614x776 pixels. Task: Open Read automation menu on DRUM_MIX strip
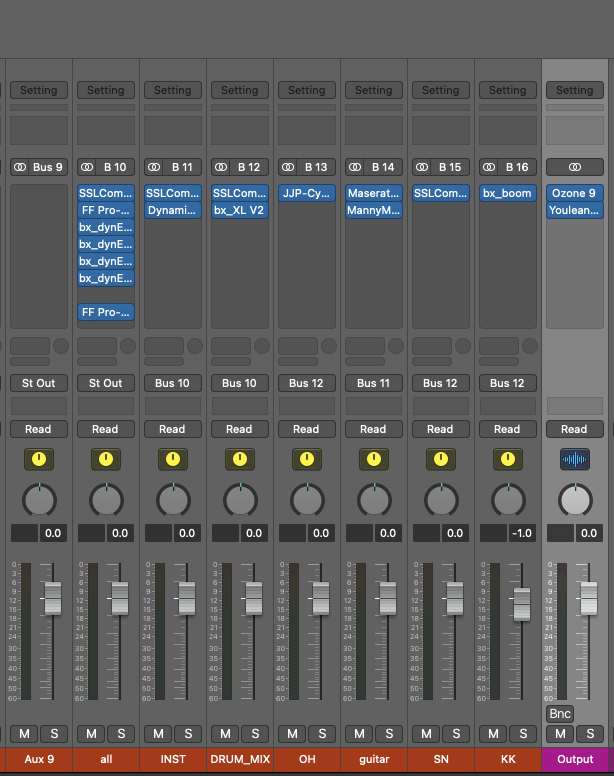coord(240,429)
